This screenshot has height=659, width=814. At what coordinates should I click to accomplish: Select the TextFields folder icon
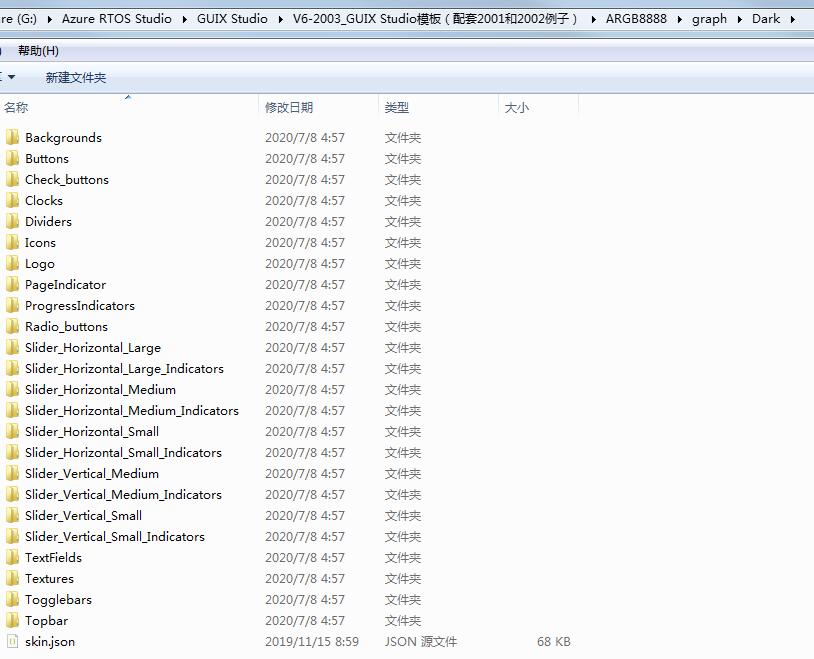[12, 558]
